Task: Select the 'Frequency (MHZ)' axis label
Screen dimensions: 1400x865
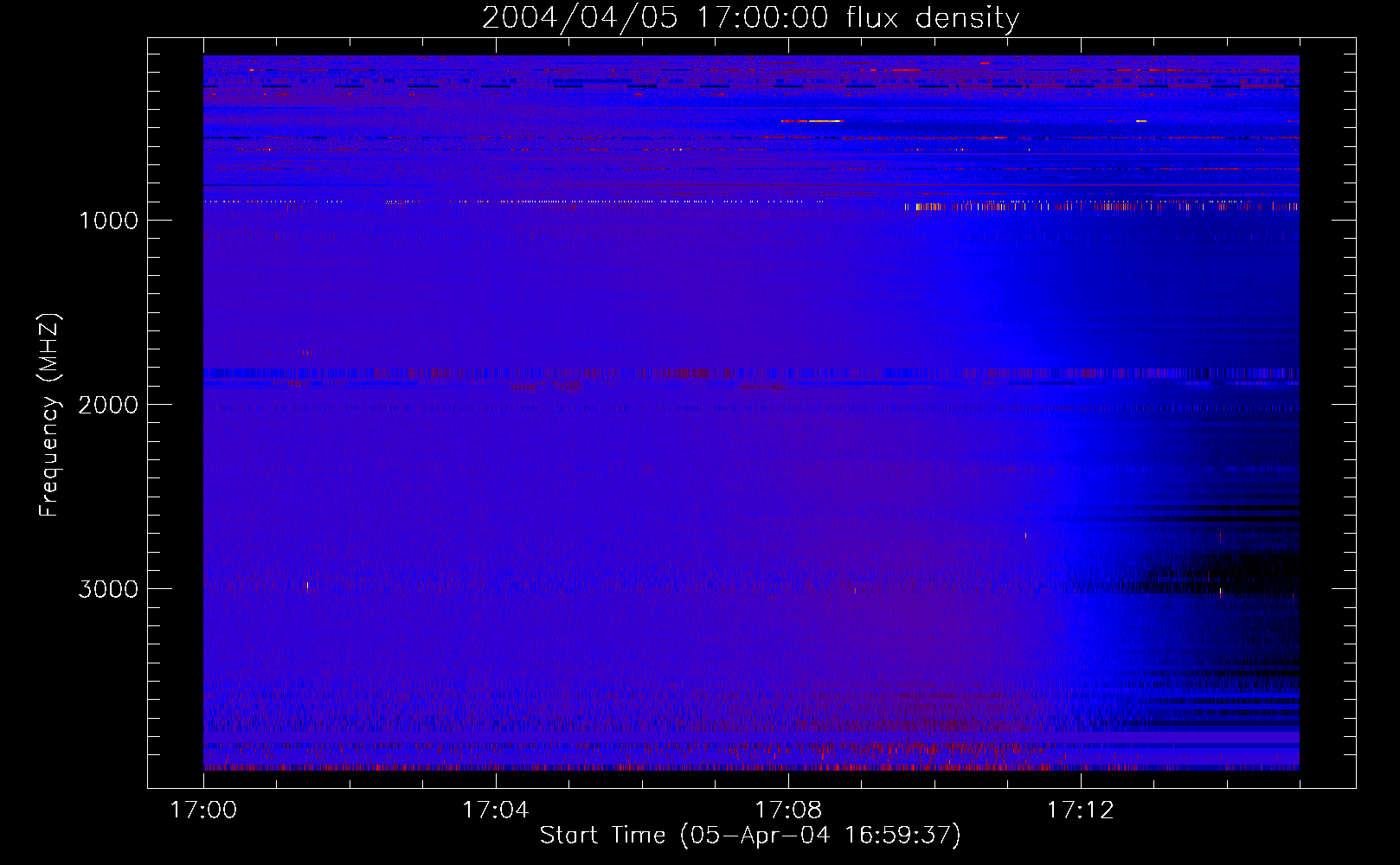Action: pyautogui.click(x=50, y=415)
